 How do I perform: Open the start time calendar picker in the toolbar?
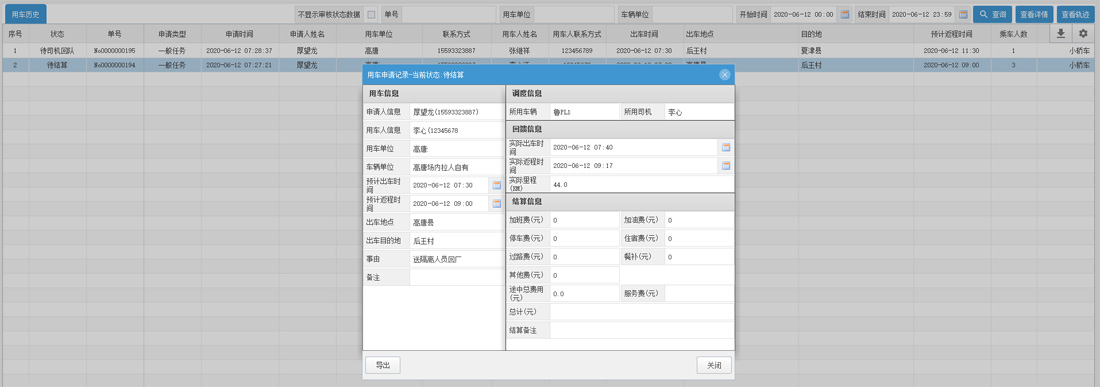[845, 14]
